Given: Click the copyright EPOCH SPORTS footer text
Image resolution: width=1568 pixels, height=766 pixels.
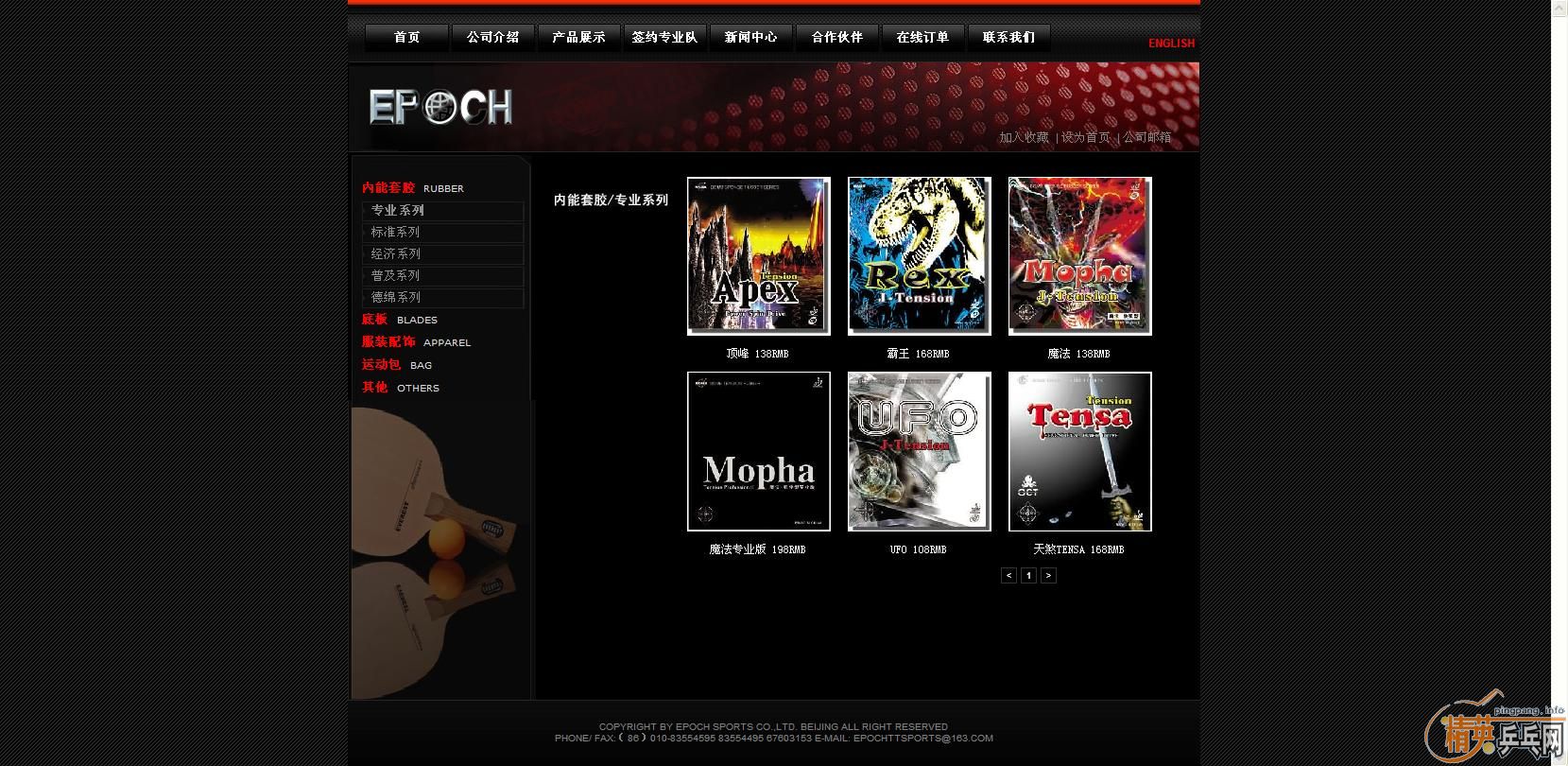Looking at the screenshot, I should [x=773, y=726].
